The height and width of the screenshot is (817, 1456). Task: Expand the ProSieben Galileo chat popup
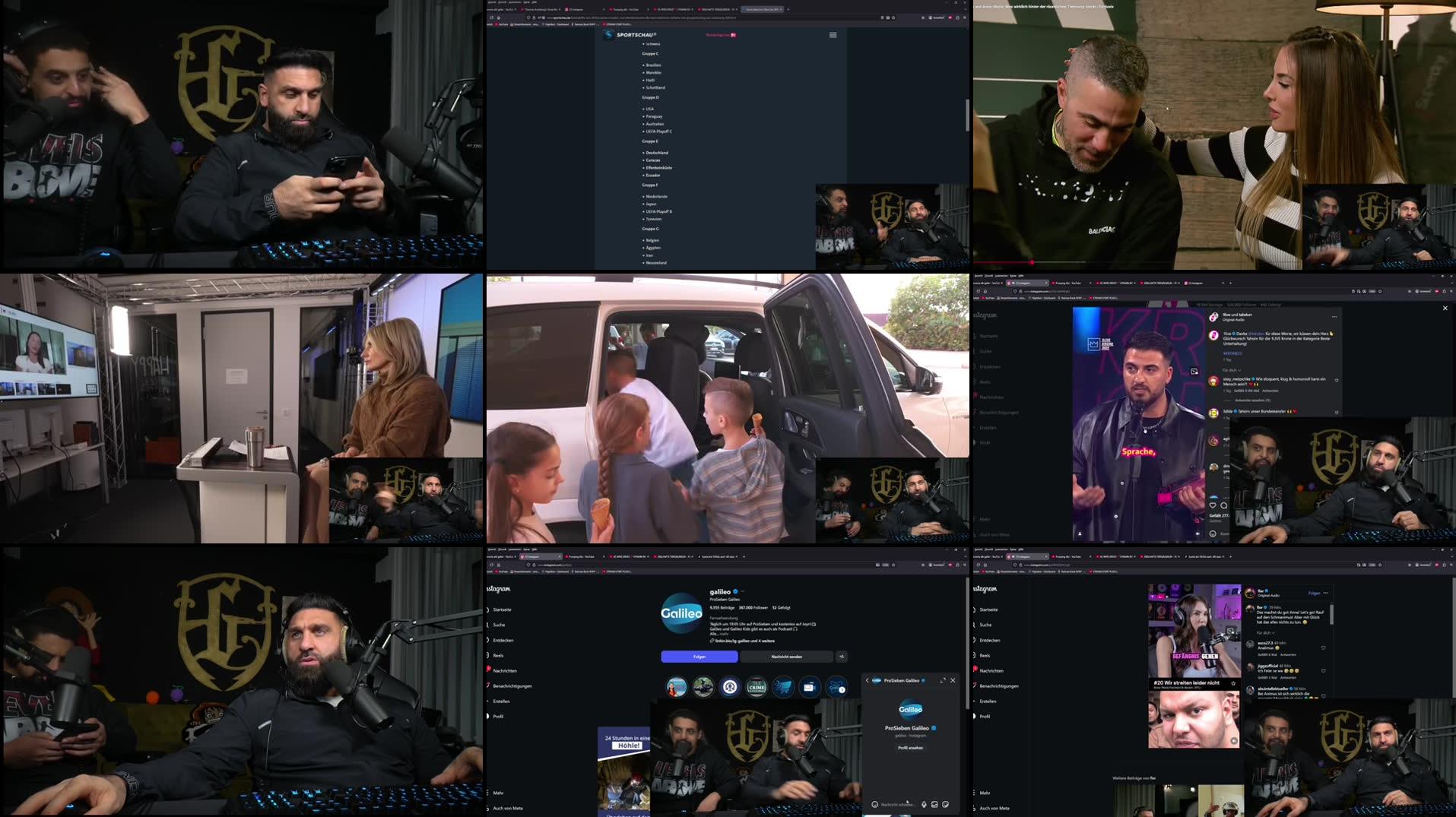click(943, 680)
